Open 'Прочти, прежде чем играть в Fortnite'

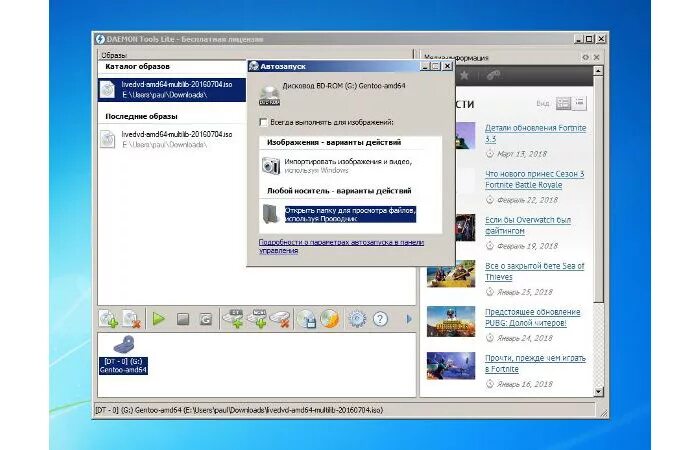coord(535,363)
